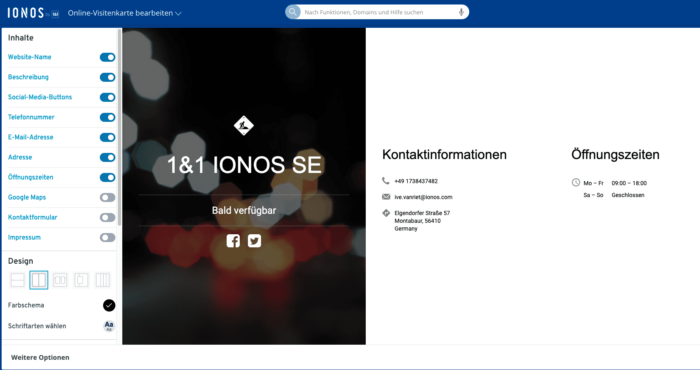This screenshot has width=700, height=370.
Task: Click the Beschreibung link in Inhalte
Action: (x=28, y=77)
